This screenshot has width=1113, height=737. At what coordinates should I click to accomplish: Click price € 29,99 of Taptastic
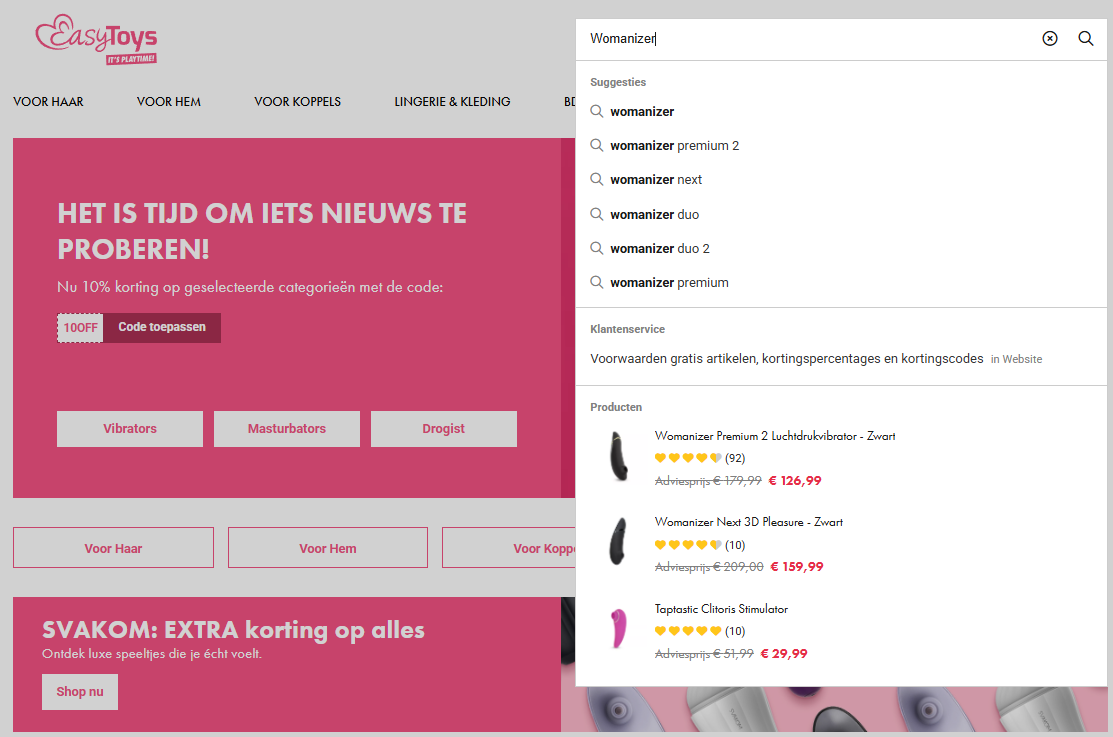tap(784, 653)
